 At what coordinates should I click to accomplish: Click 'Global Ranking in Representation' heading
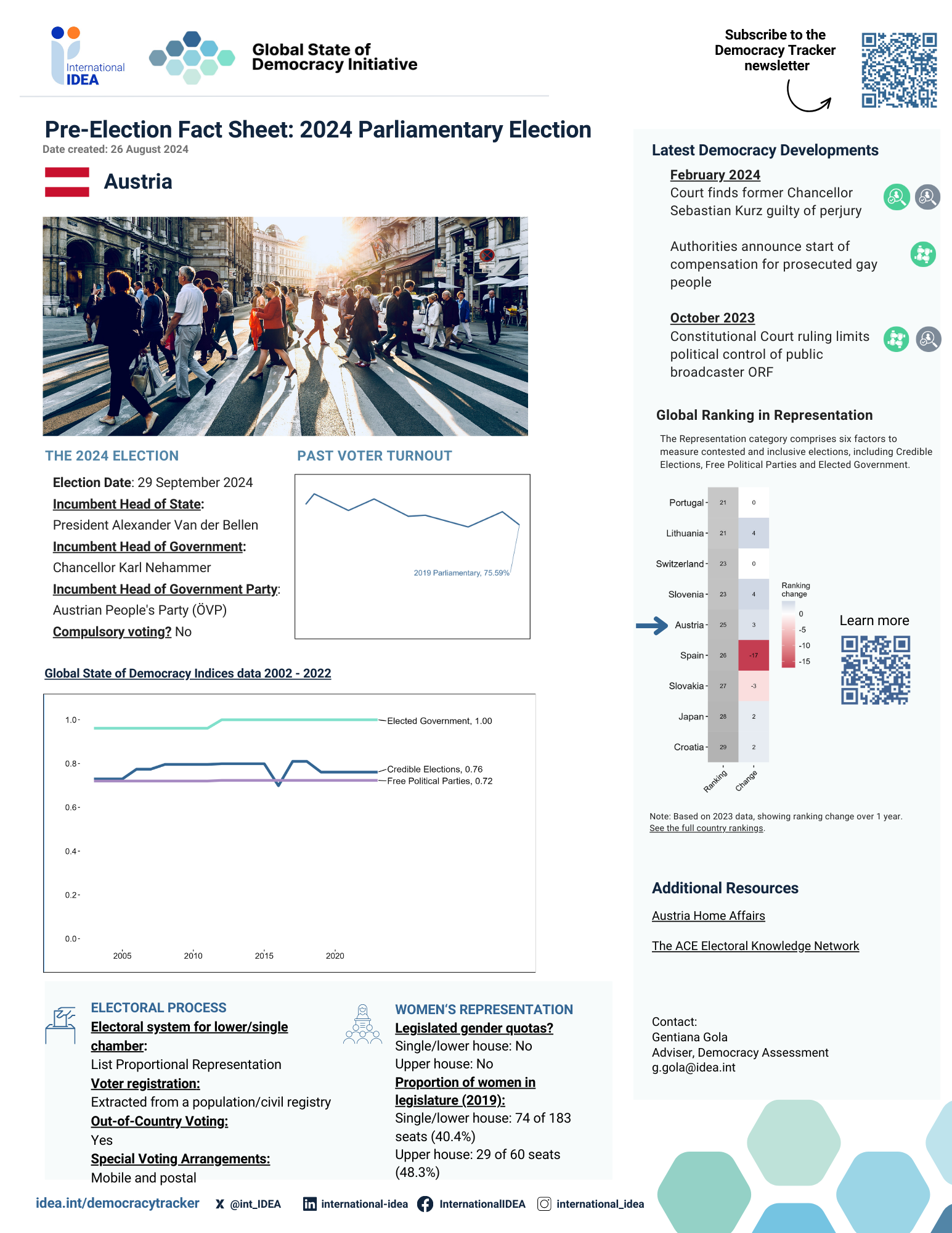pyautogui.click(x=764, y=416)
